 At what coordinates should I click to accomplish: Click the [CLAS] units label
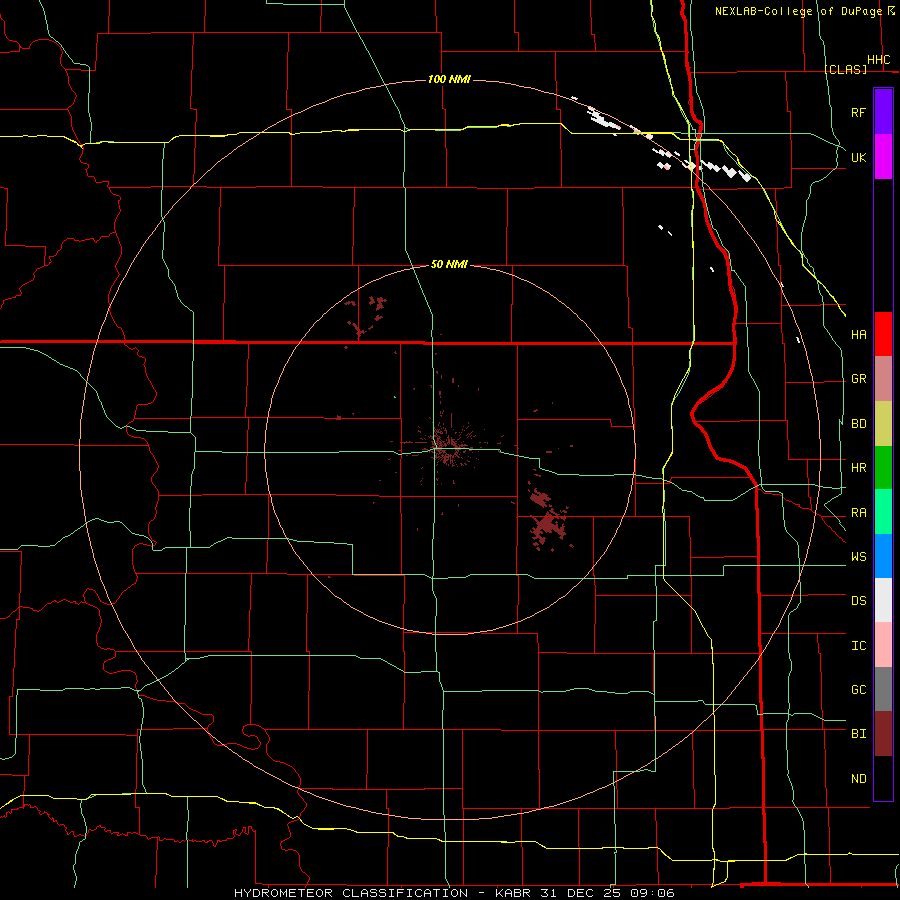[845, 69]
